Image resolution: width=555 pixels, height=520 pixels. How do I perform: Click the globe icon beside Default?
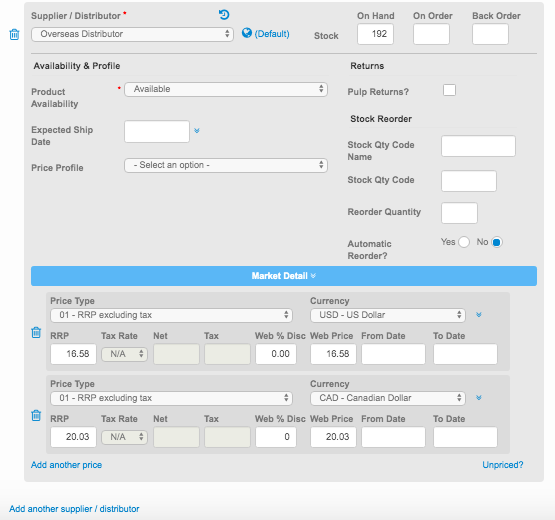(x=247, y=33)
